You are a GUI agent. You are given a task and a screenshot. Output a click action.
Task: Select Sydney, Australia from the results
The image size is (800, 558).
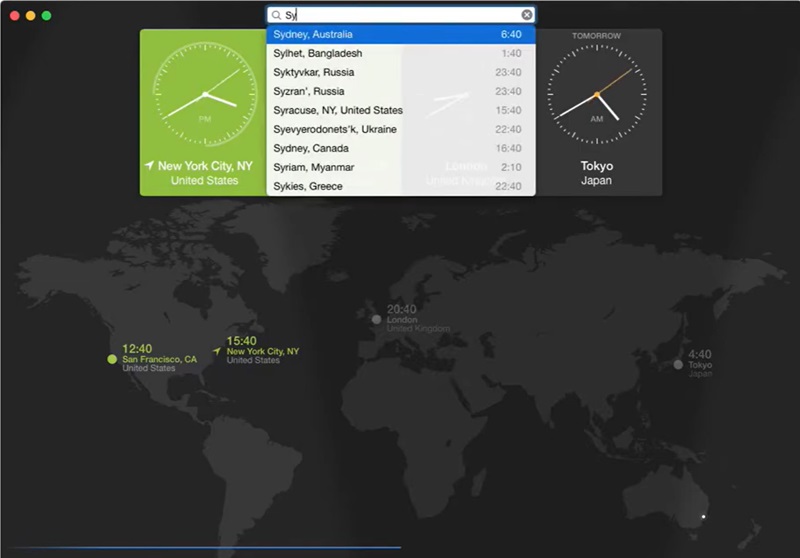pyautogui.click(x=401, y=34)
